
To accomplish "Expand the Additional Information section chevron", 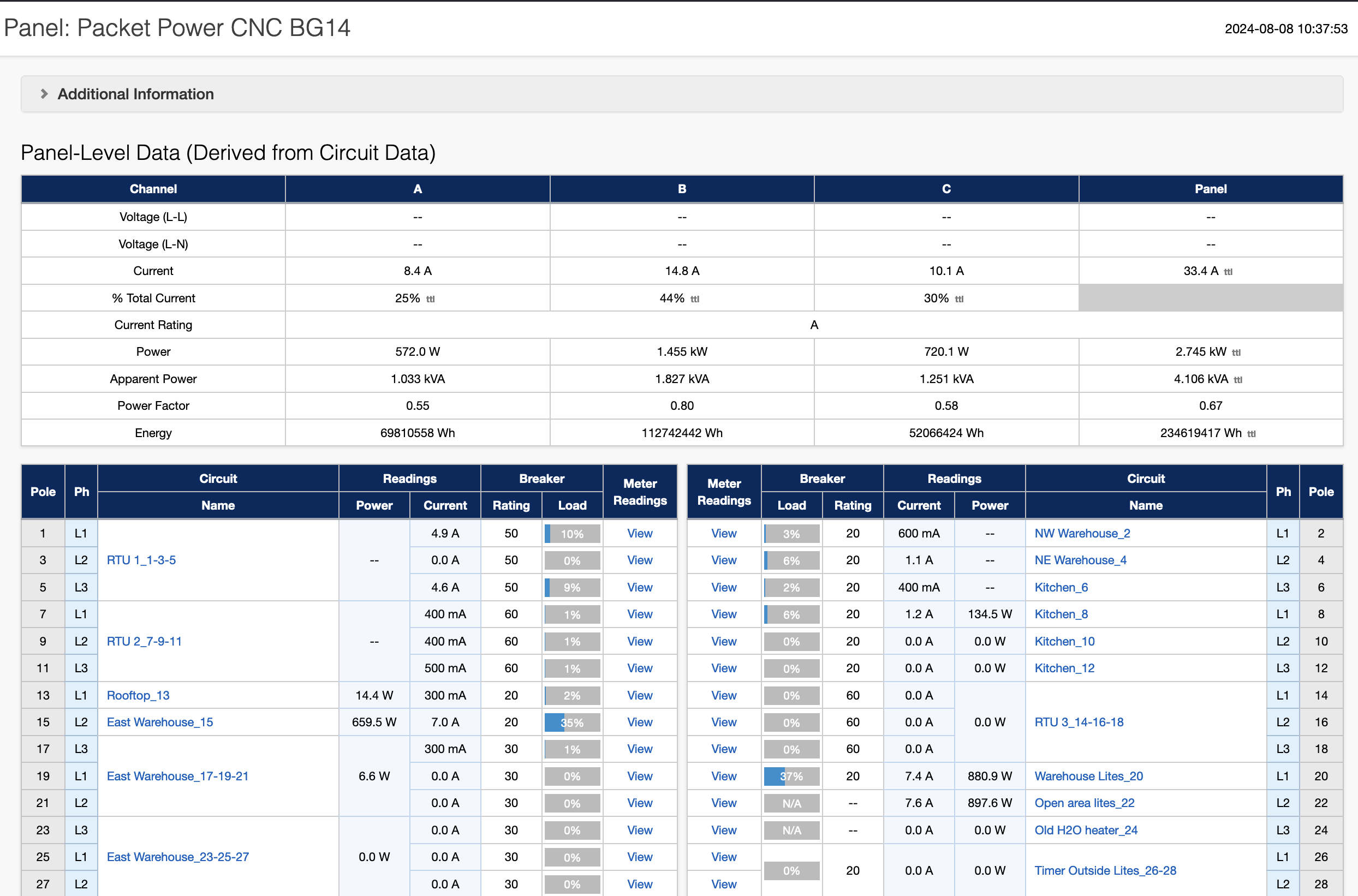I will [44, 94].
